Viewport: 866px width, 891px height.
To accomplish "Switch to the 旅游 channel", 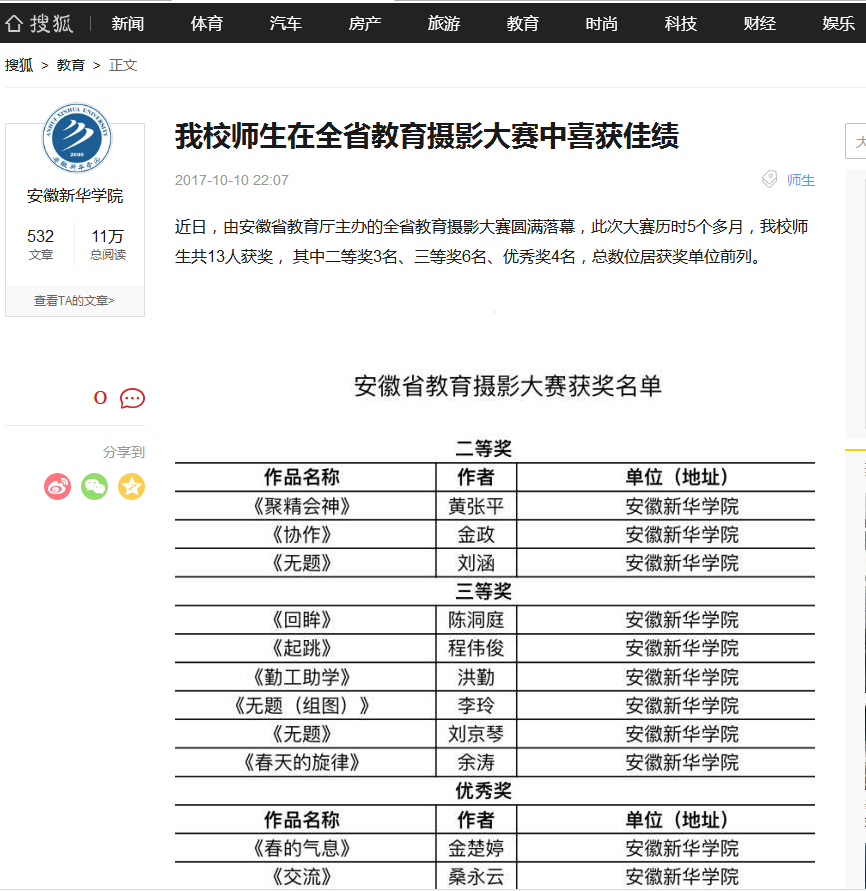I will [444, 23].
